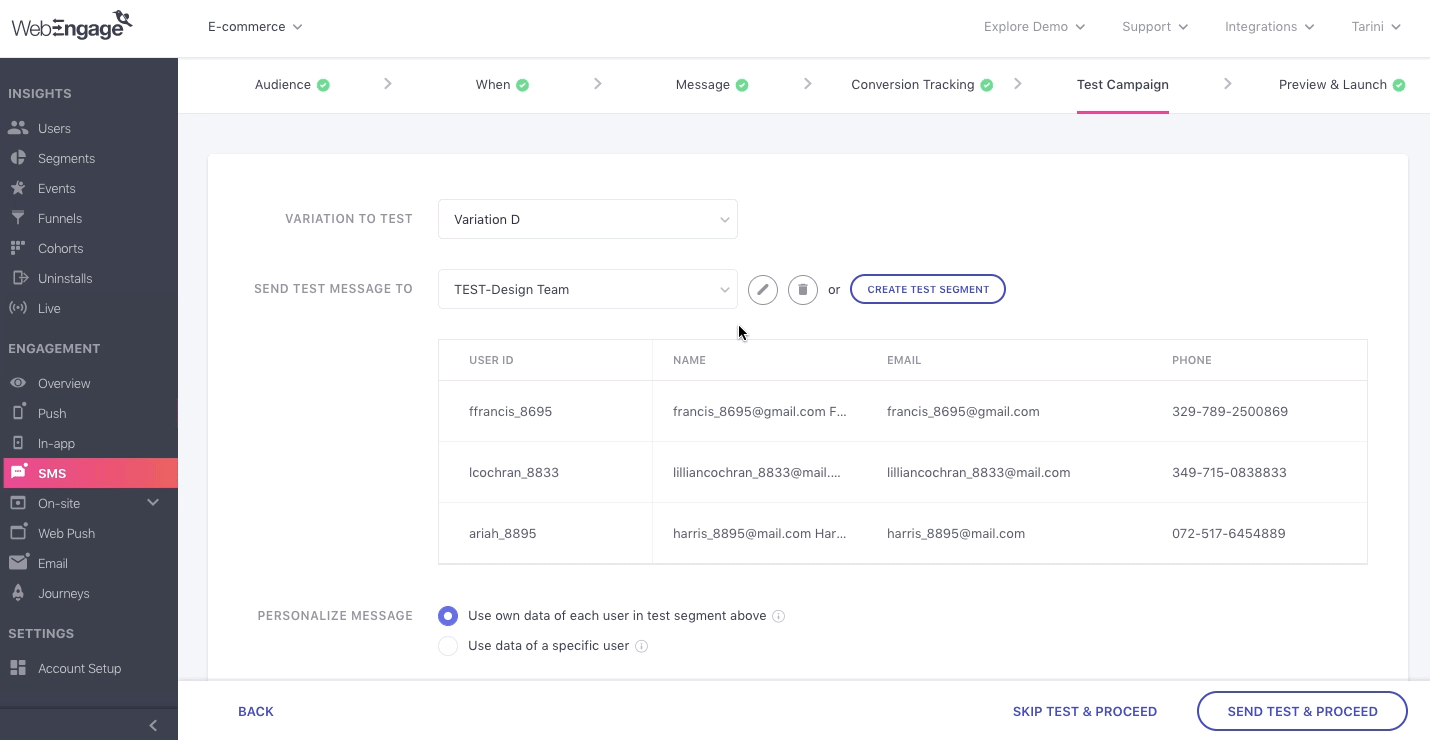Click Phone column header
The height and width of the screenshot is (740, 1430).
[1192, 360]
